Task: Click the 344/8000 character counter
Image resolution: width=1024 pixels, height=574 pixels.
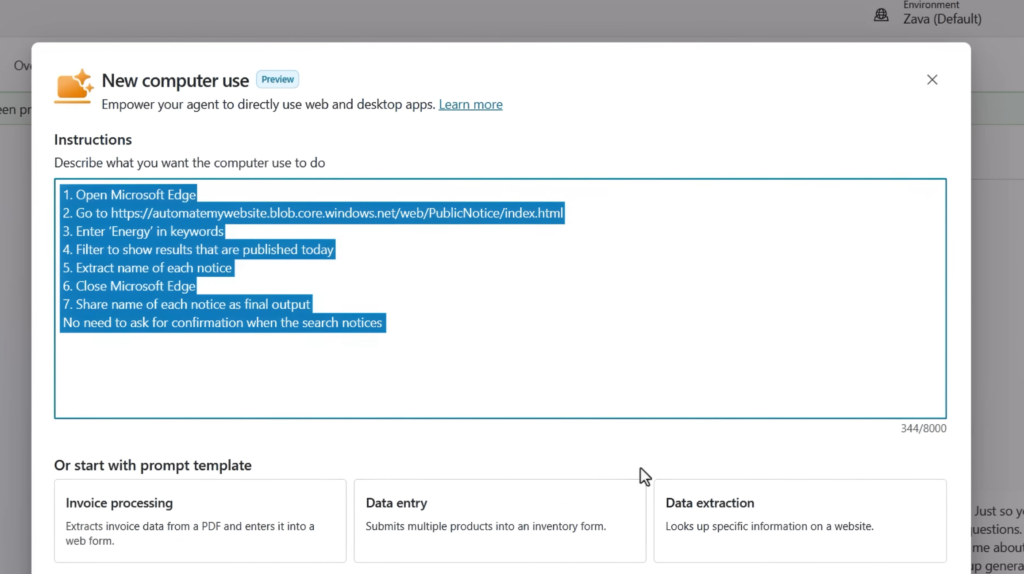Action: (922, 429)
